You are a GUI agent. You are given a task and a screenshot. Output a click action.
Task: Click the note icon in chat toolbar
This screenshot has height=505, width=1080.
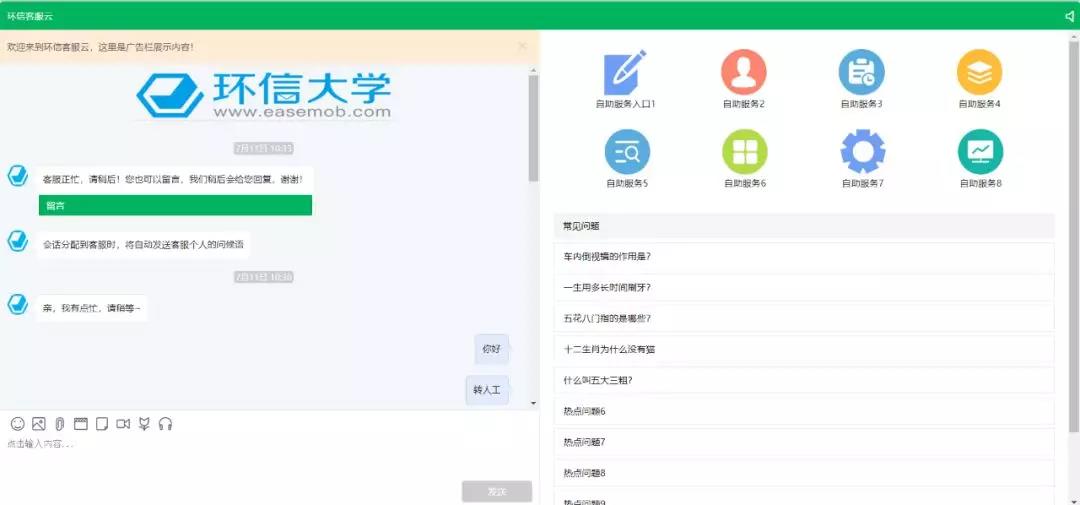[102, 424]
